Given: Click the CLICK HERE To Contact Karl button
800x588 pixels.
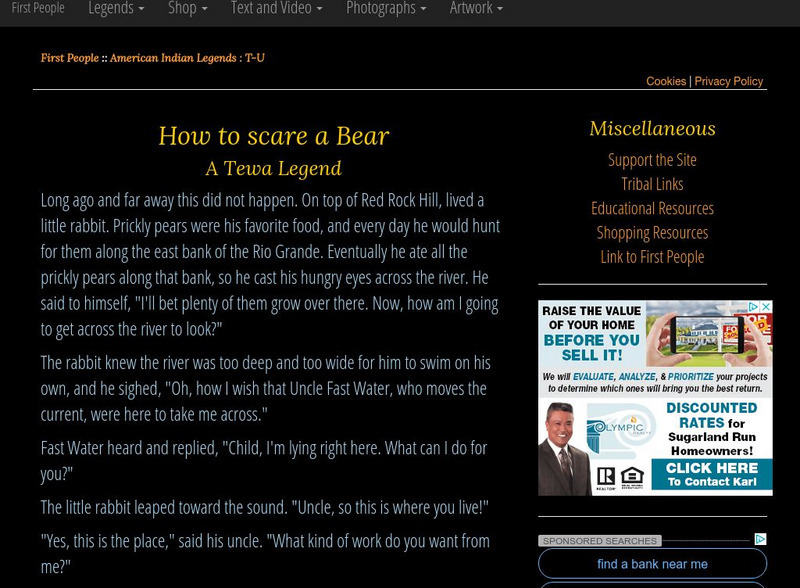Looking at the screenshot, I should [712, 474].
